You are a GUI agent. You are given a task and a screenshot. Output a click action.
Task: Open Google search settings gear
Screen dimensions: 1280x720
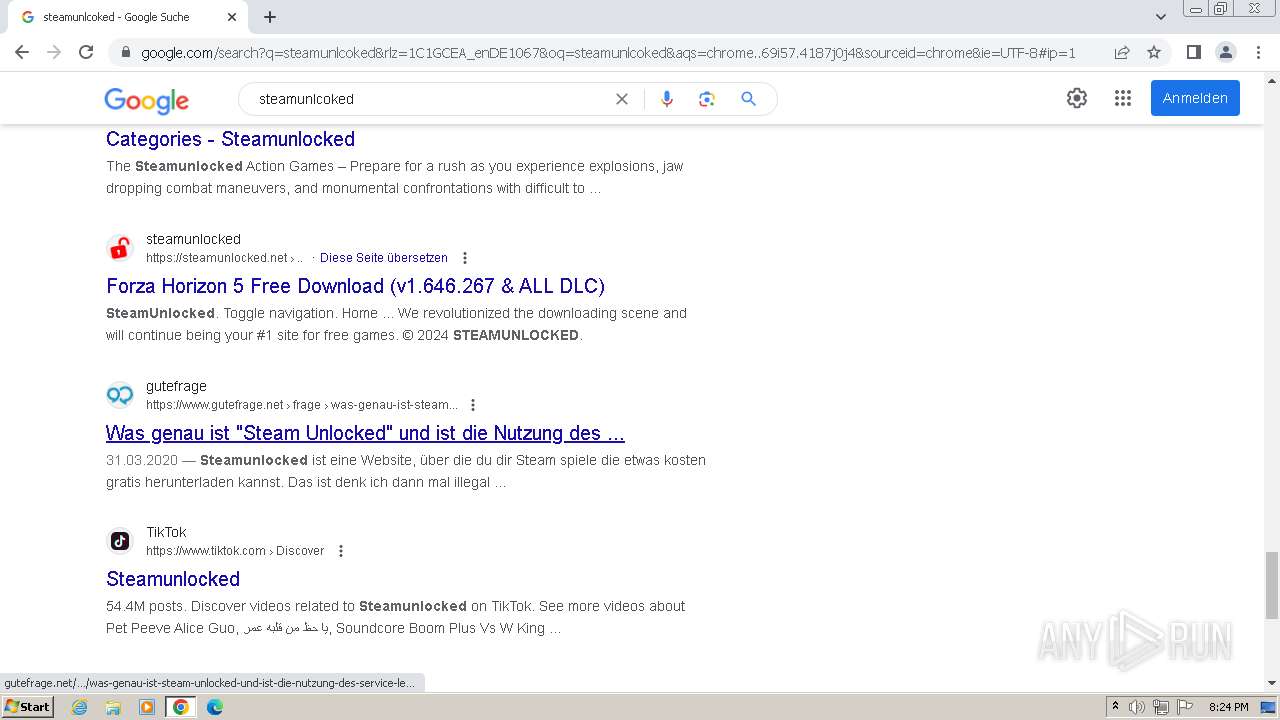coord(1077,98)
